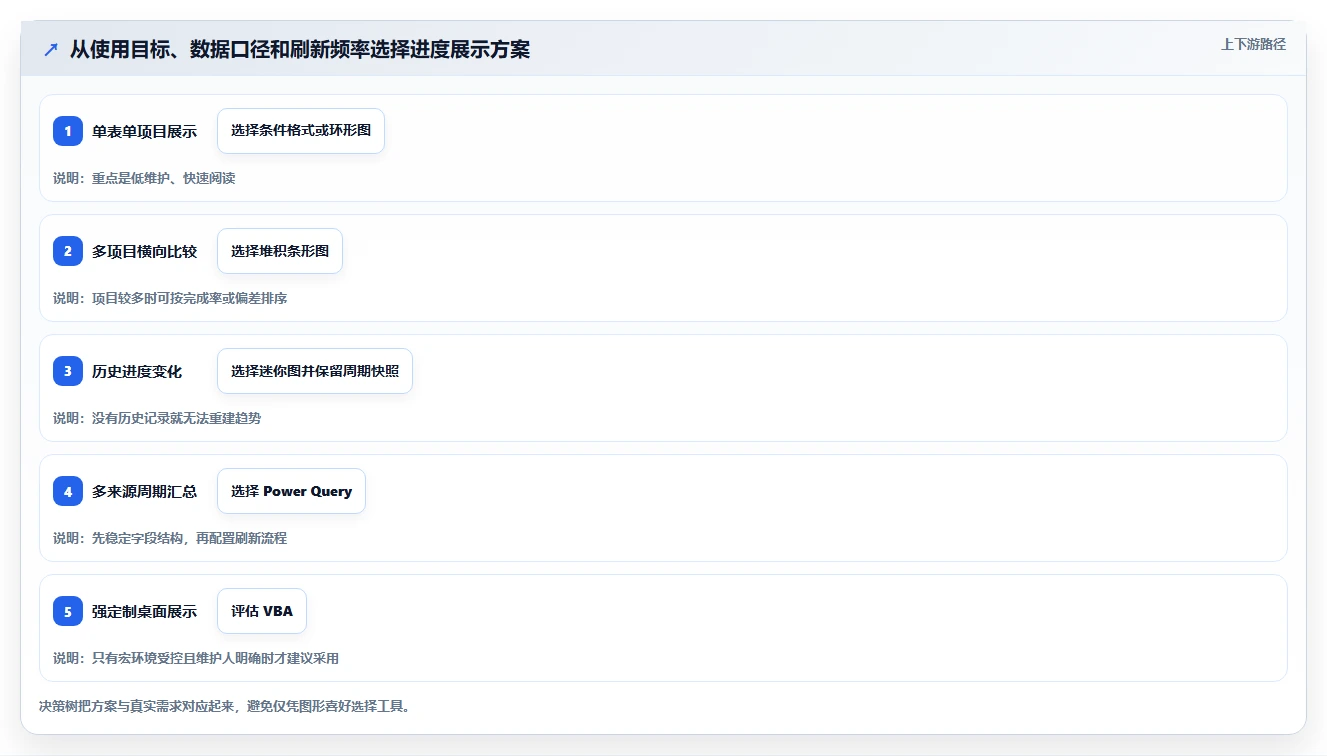1327x756 pixels.
Task: Click the 选择条件格式或环形图 button
Action: (301, 131)
